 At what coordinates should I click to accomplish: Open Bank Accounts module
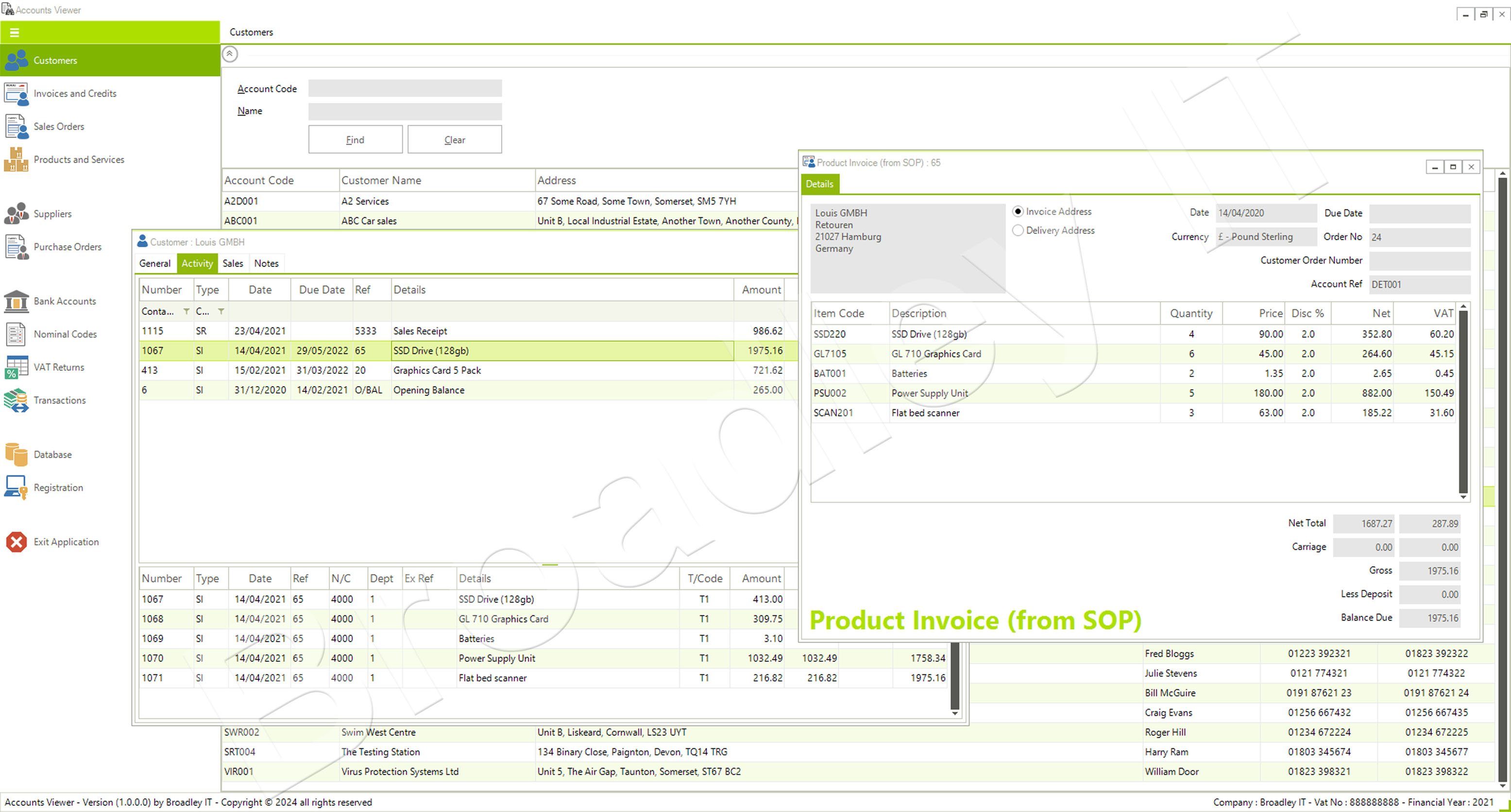[63, 301]
